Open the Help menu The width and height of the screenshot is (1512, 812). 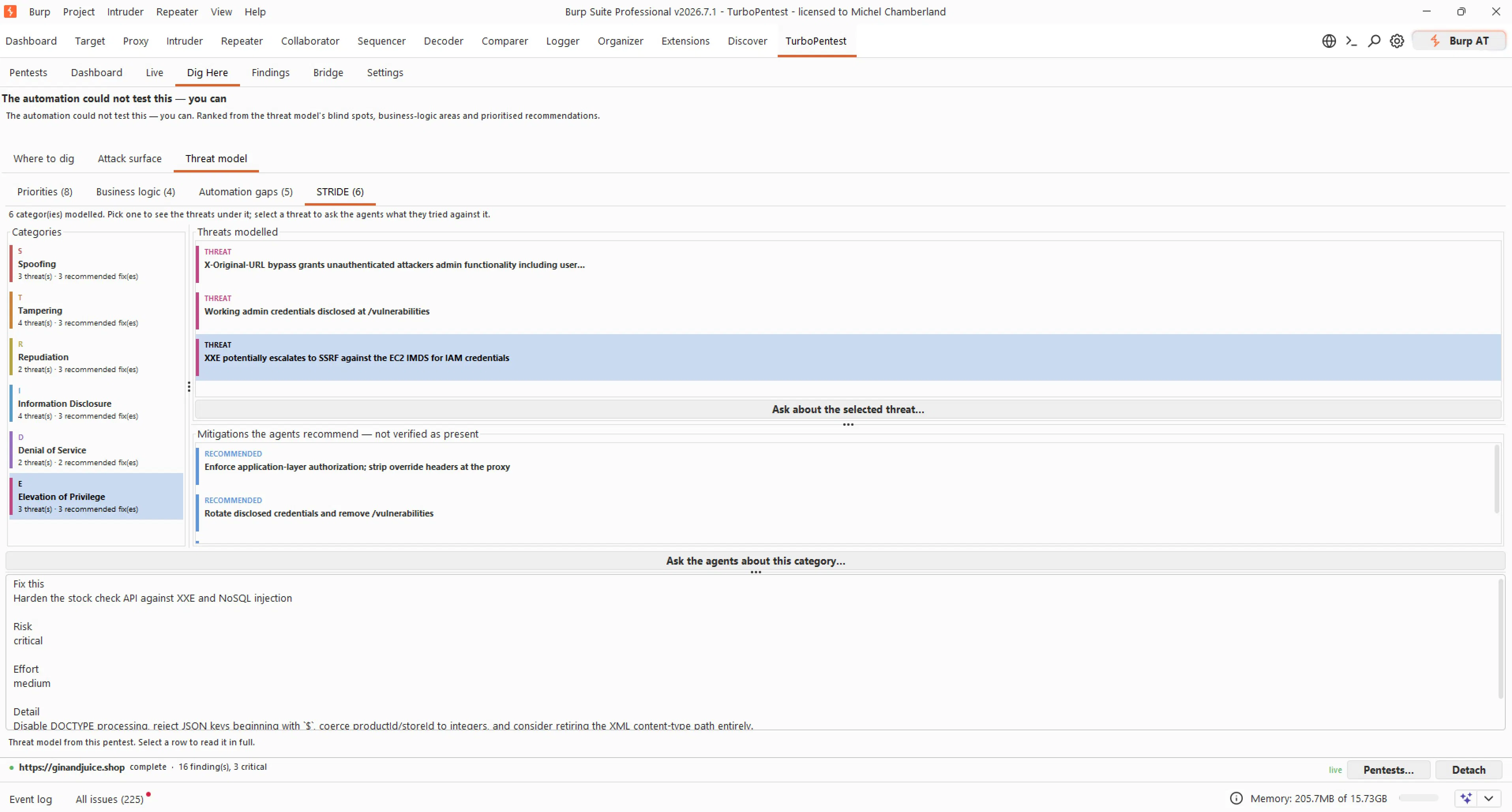[x=255, y=12]
